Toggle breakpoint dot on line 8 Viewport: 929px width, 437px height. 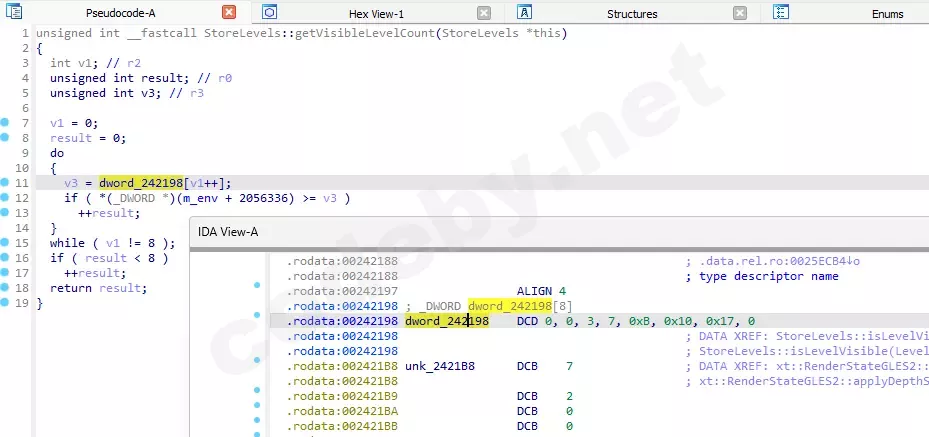(x=5, y=137)
